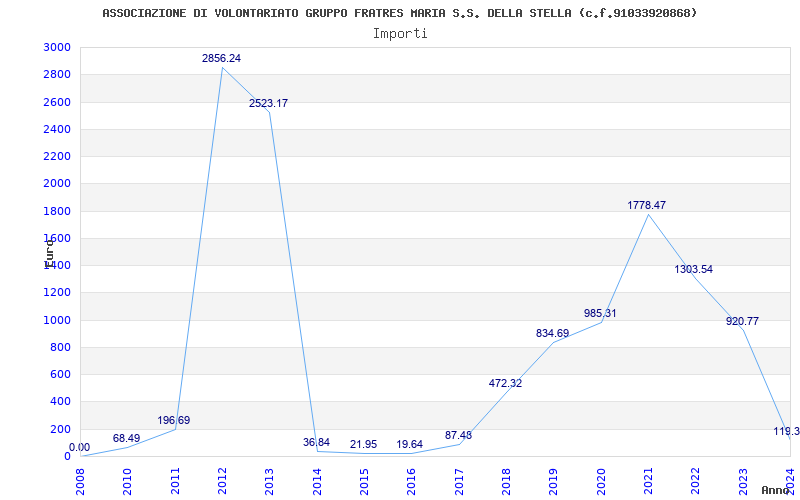
Task: Click the 2021 x-axis year label
Action: pos(648,481)
